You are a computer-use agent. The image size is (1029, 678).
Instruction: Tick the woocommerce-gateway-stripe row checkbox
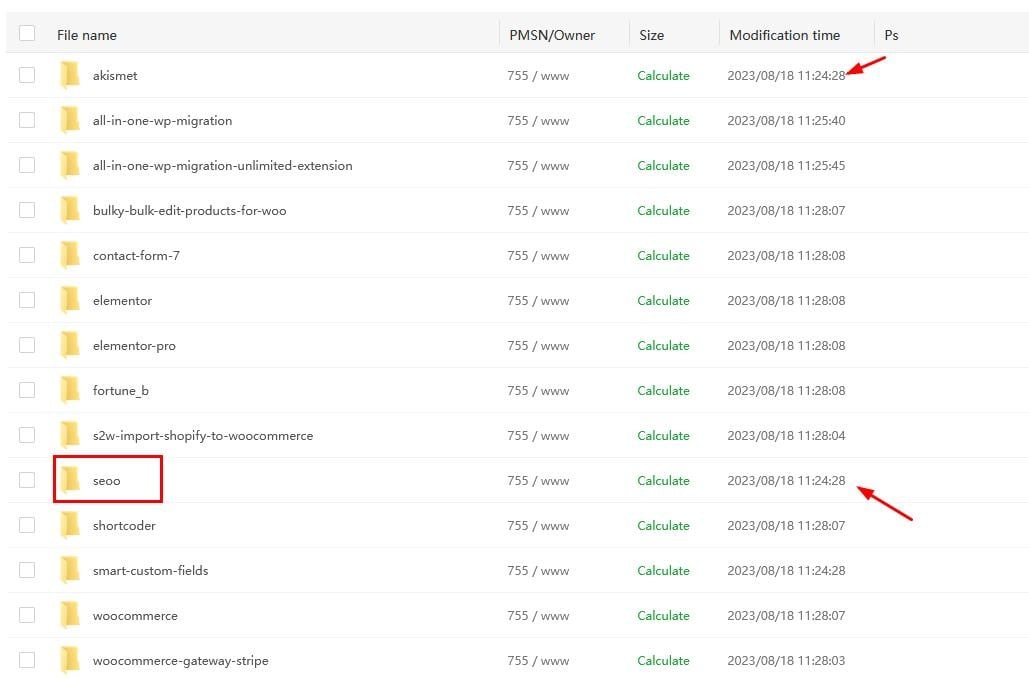tap(27, 660)
